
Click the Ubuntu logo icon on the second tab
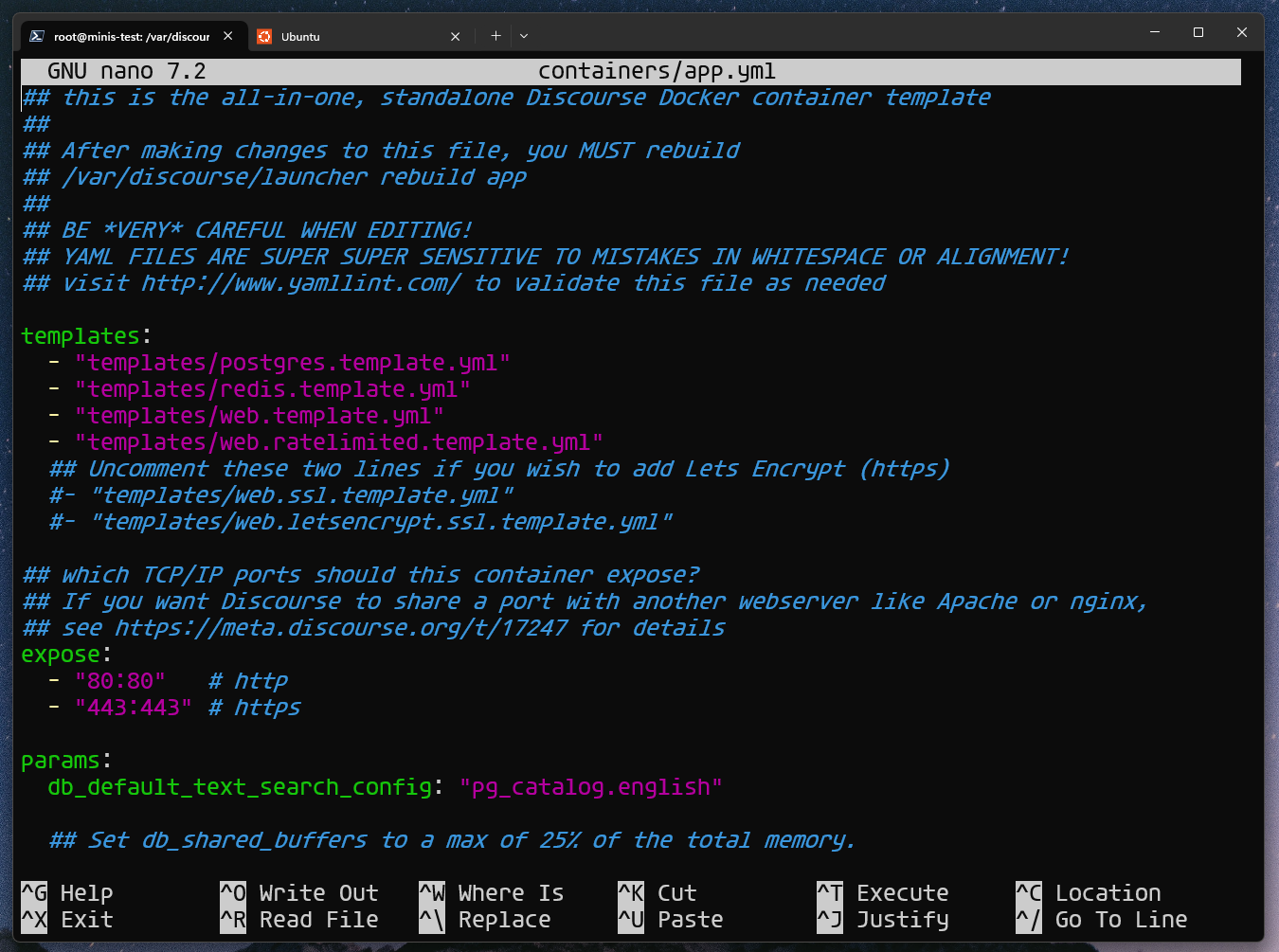pos(264,36)
